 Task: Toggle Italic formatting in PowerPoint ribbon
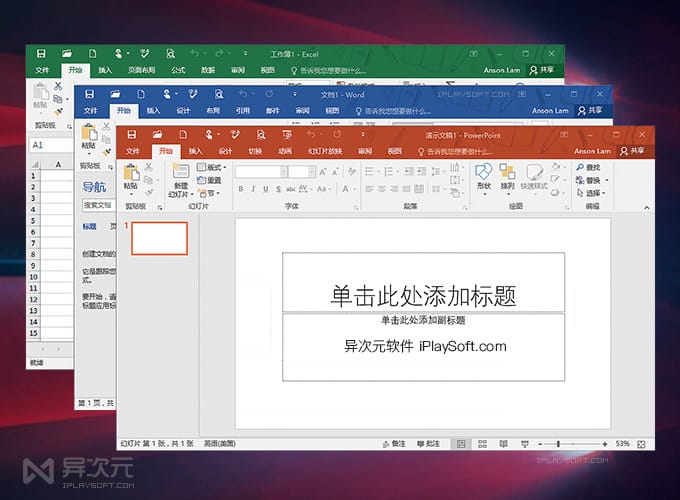click(x=253, y=189)
